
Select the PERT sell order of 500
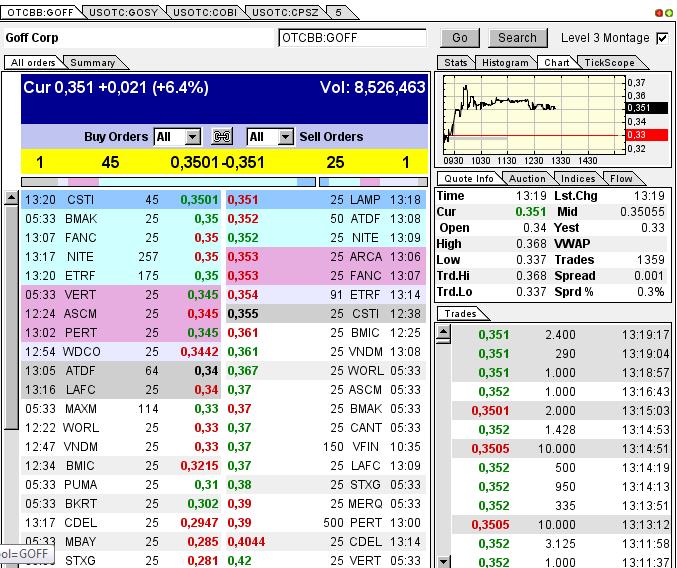(x=326, y=522)
